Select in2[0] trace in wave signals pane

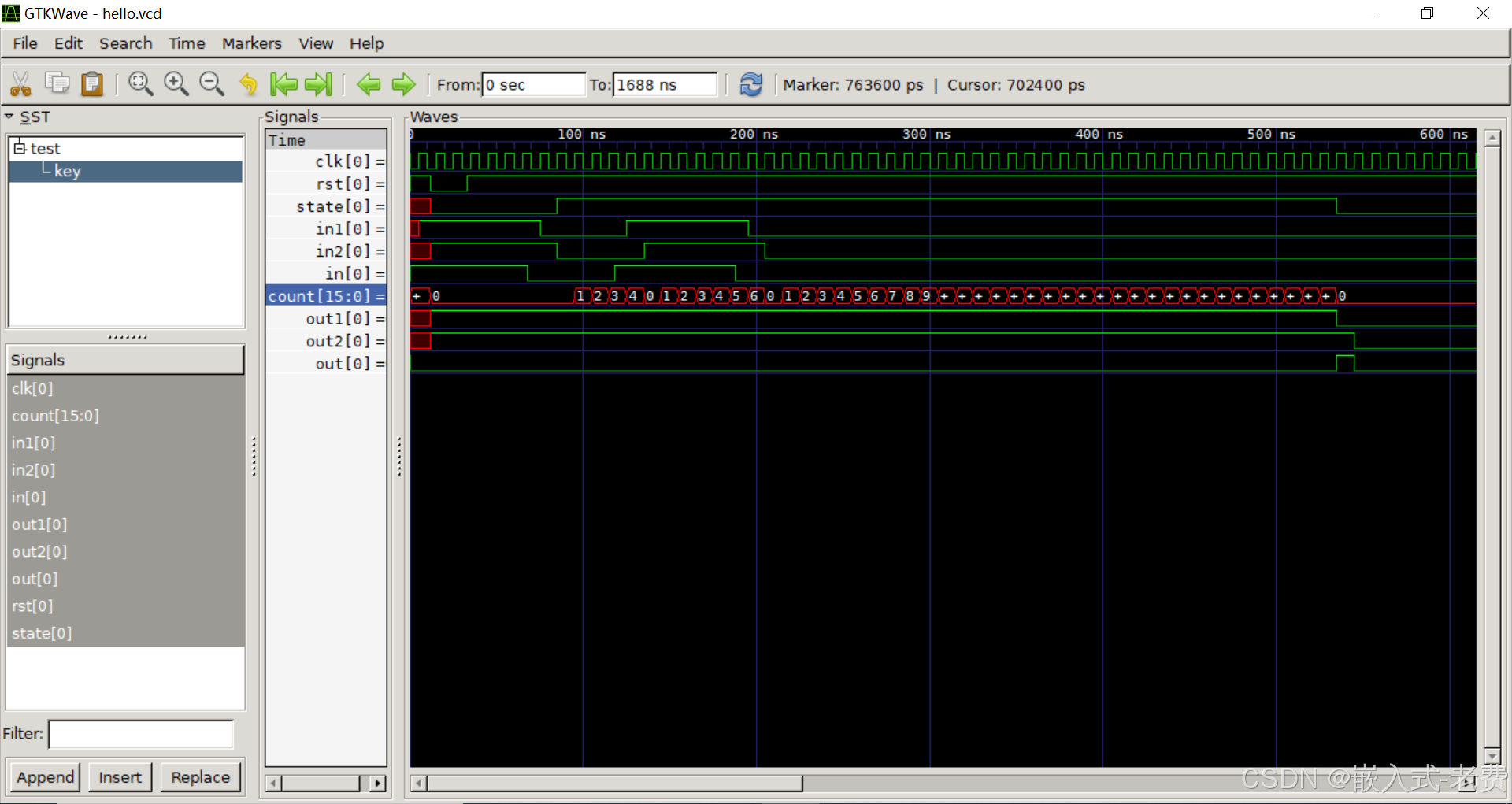[x=326, y=251]
